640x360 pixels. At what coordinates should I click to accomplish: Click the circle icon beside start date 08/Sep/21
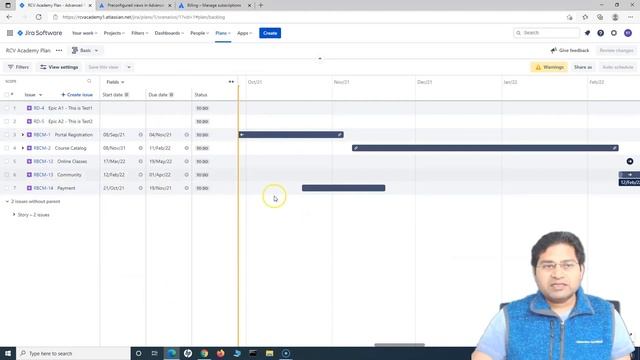140,135
